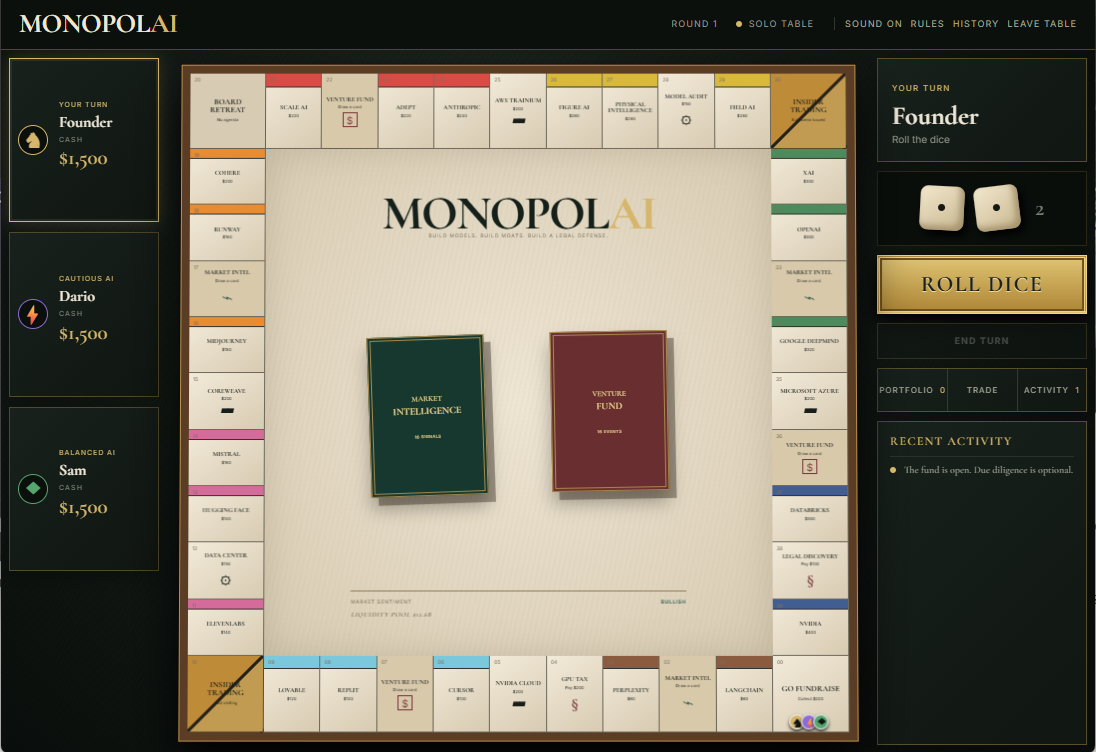Image resolution: width=1096 pixels, height=752 pixels.
Task: Click the dollar icon on Venture Fund tile 07
Action: (x=405, y=702)
